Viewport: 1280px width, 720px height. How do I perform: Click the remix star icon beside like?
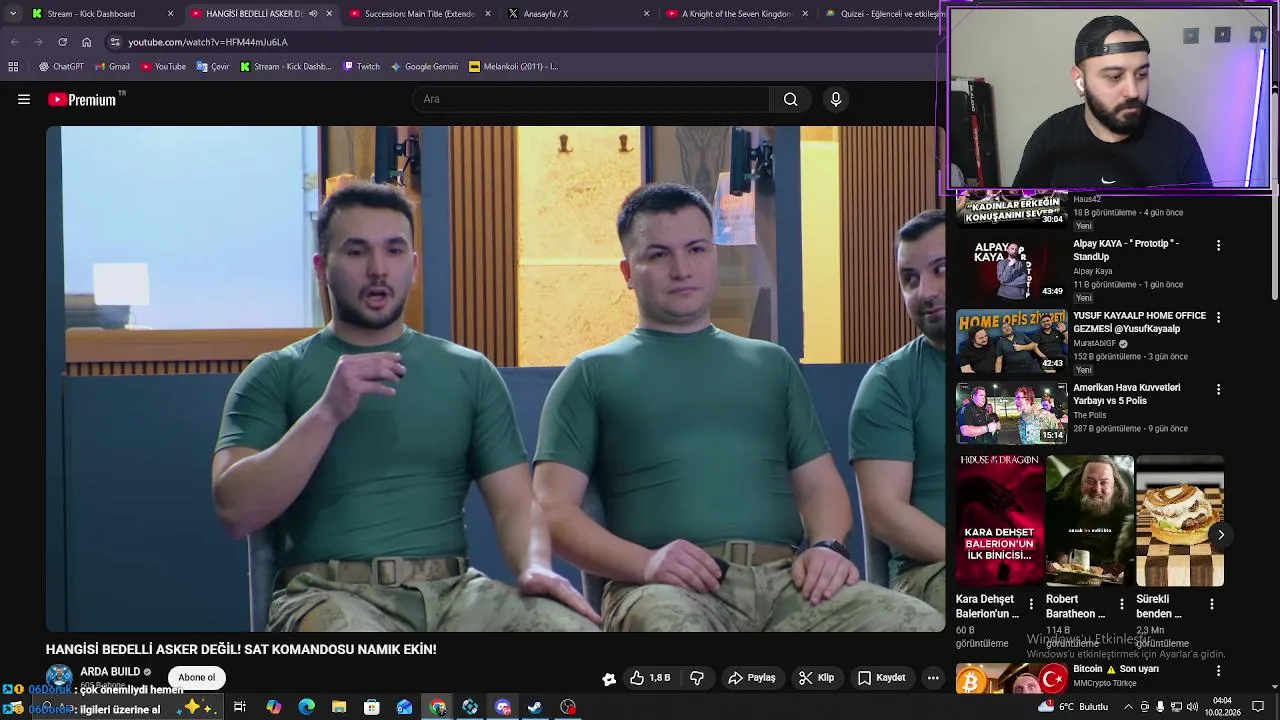pyautogui.click(x=609, y=679)
